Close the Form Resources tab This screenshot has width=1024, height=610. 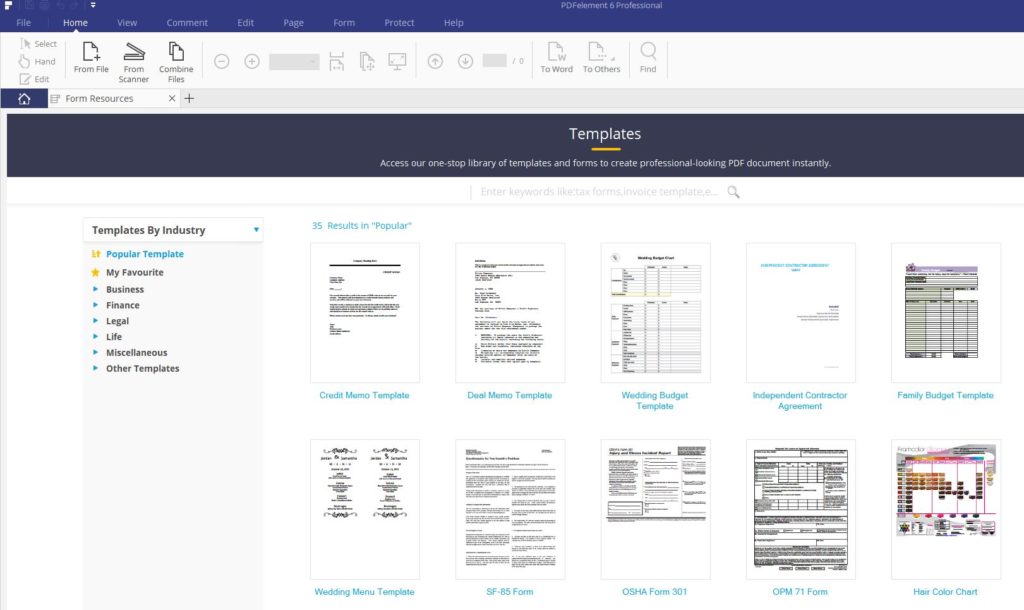(172, 99)
